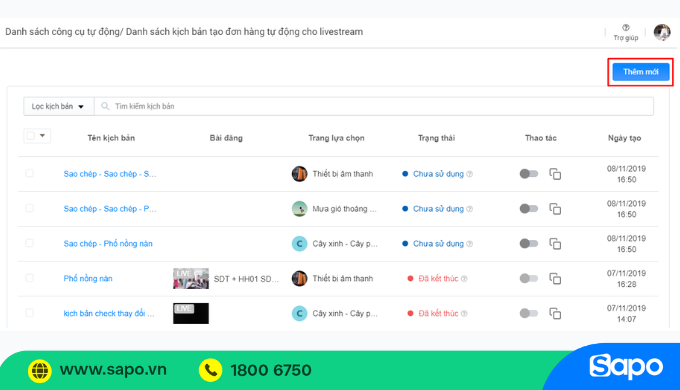
Task: Expand the select-all checkbox dropdown arrow
Action: [42, 136]
